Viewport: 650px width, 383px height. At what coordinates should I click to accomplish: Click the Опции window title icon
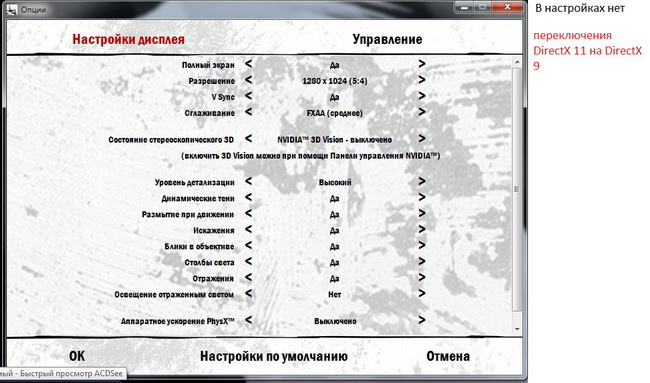point(11,10)
